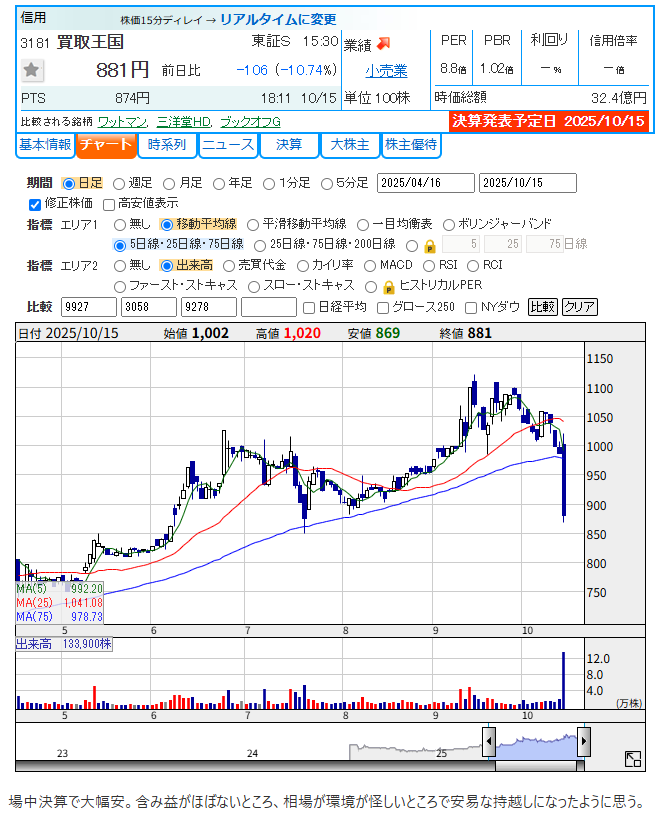
Task: Click the 信用 label at top left
Action: coord(33,17)
